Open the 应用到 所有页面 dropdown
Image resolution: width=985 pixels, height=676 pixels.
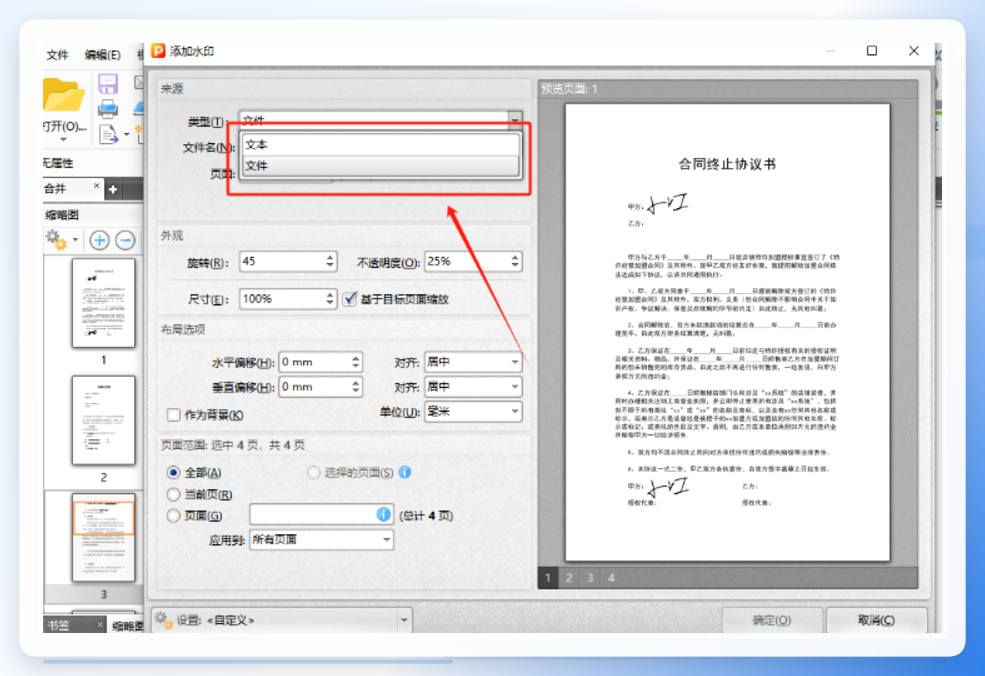pyautogui.click(x=322, y=540)
